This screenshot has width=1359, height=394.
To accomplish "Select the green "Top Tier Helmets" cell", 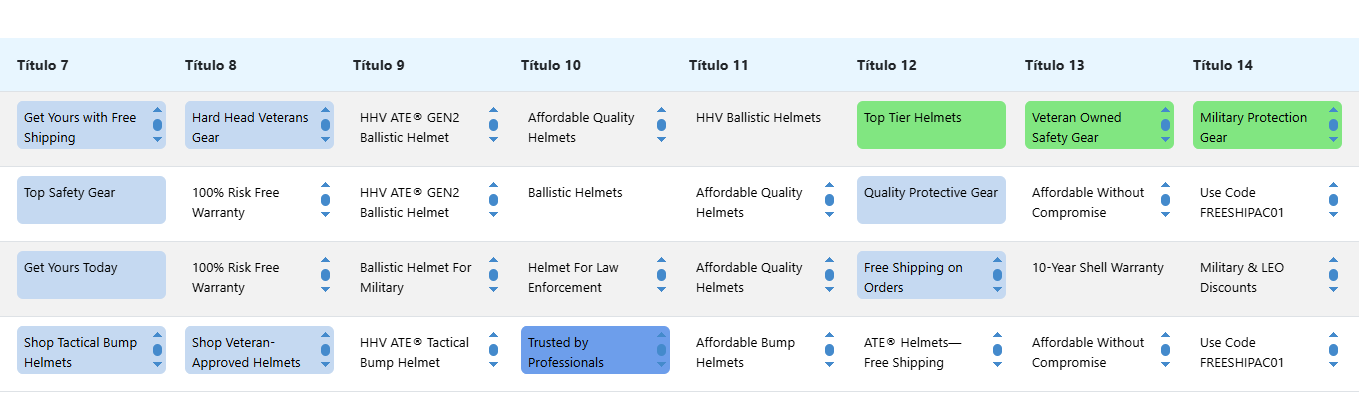I will (x=931, y=125).
